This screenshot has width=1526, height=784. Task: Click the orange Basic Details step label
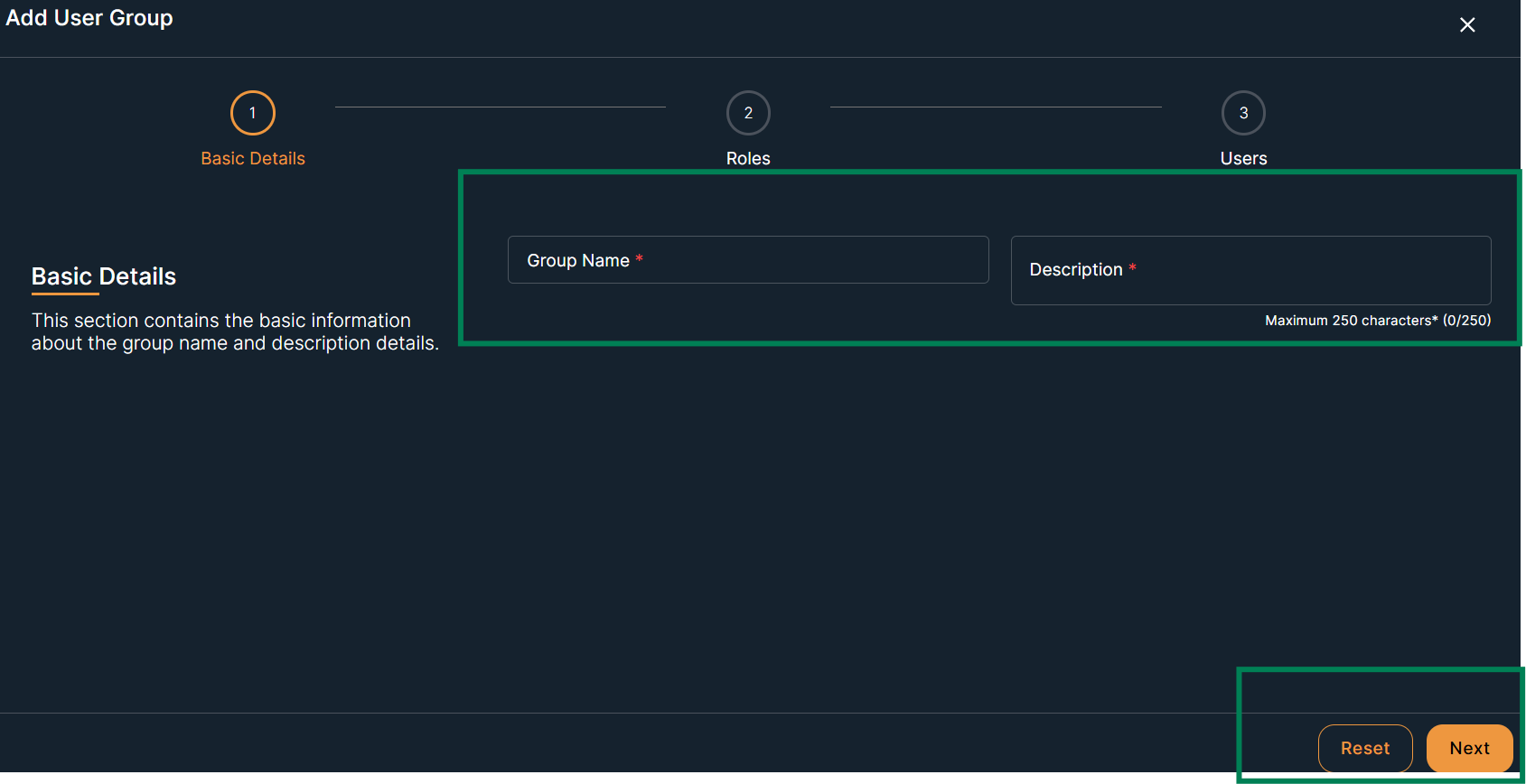pyautogui.click(x=253, y=159)
